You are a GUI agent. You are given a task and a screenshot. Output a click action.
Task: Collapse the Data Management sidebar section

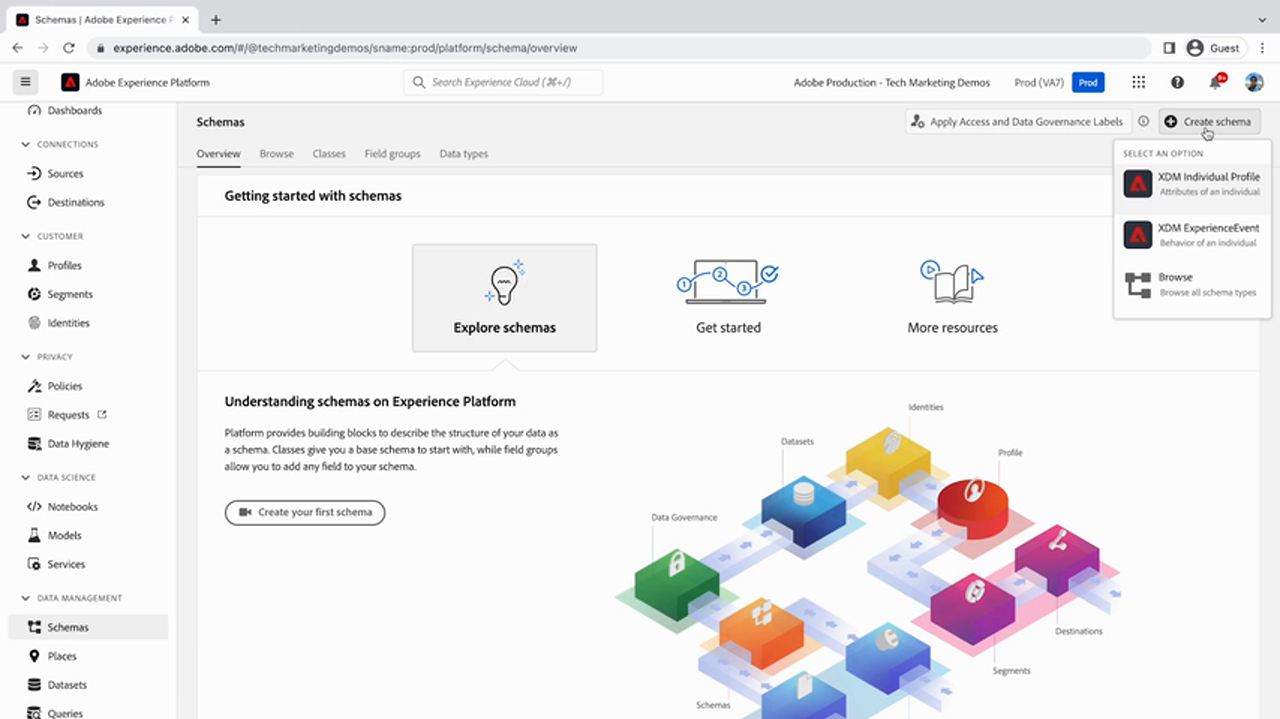point(26,598)
